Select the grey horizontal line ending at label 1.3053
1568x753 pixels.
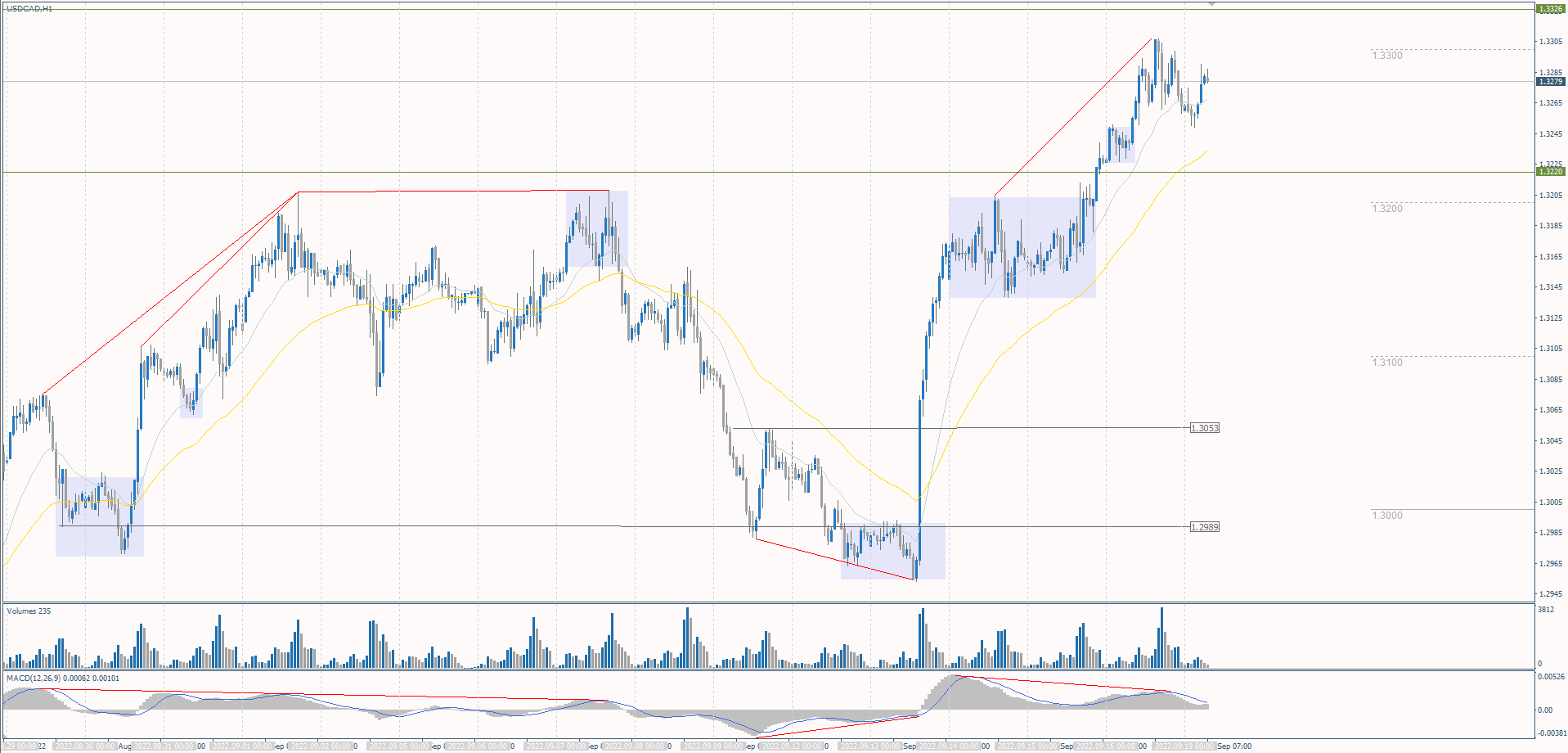[961, 428]
